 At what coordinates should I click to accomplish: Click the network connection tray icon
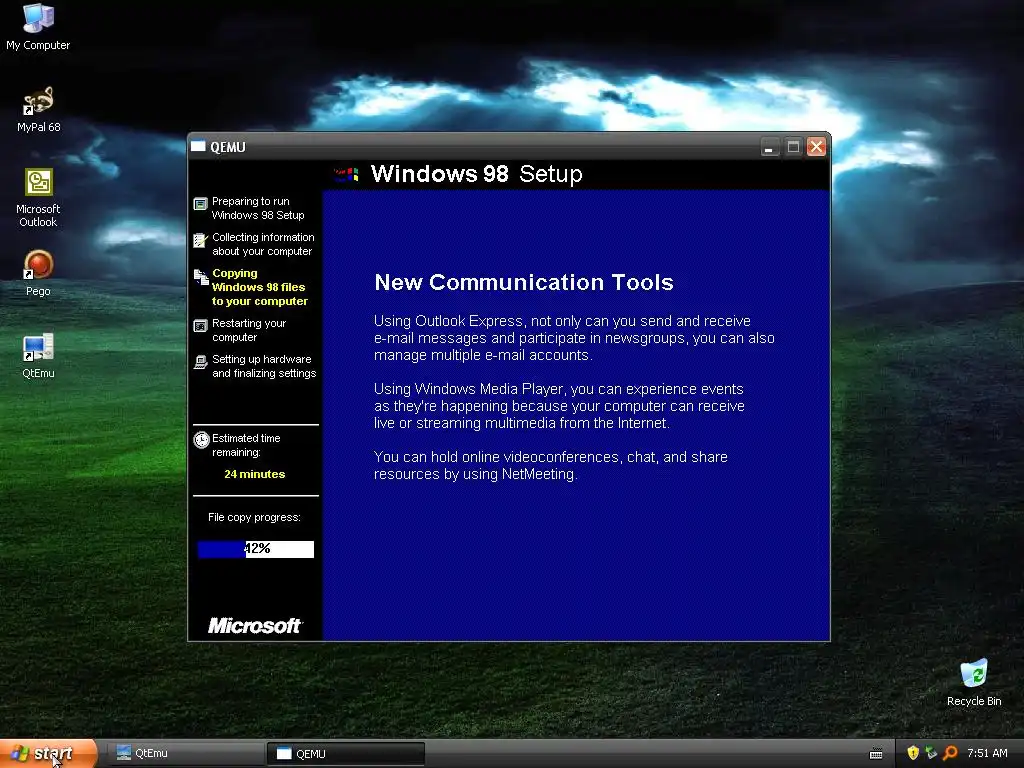coord(931,753)
